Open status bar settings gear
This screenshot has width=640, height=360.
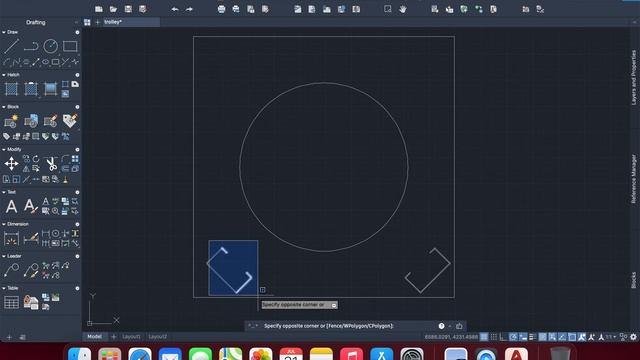click(x=633, y=337)
